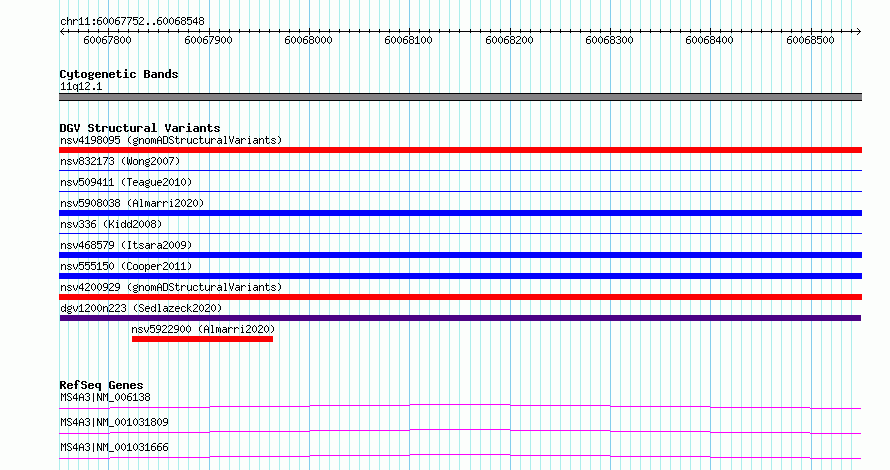Open variant nsv832173 (Wong2007) label
This screenshot has width=890, height=470.
point(120,161)
